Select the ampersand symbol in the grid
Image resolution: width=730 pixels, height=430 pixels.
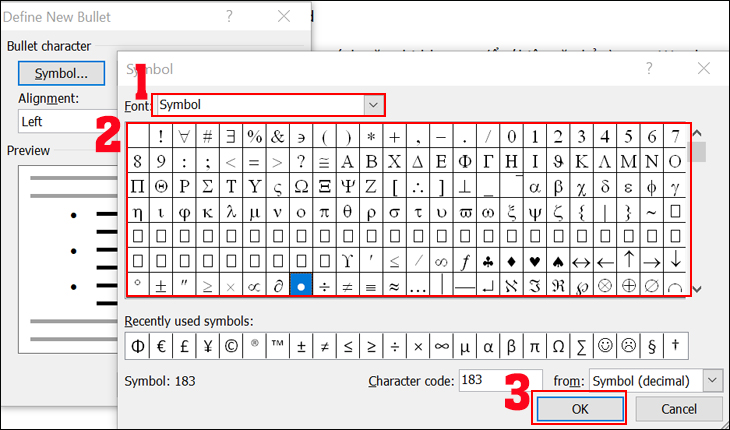pyautogui.click(x=277, y=136)
